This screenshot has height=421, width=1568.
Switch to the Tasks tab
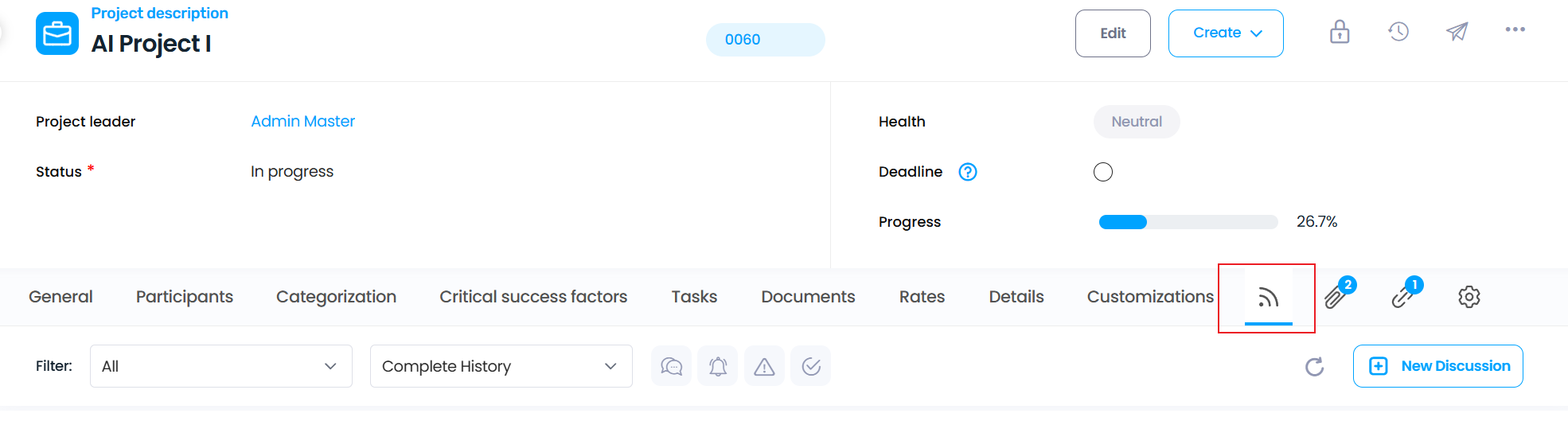point(694,297)
